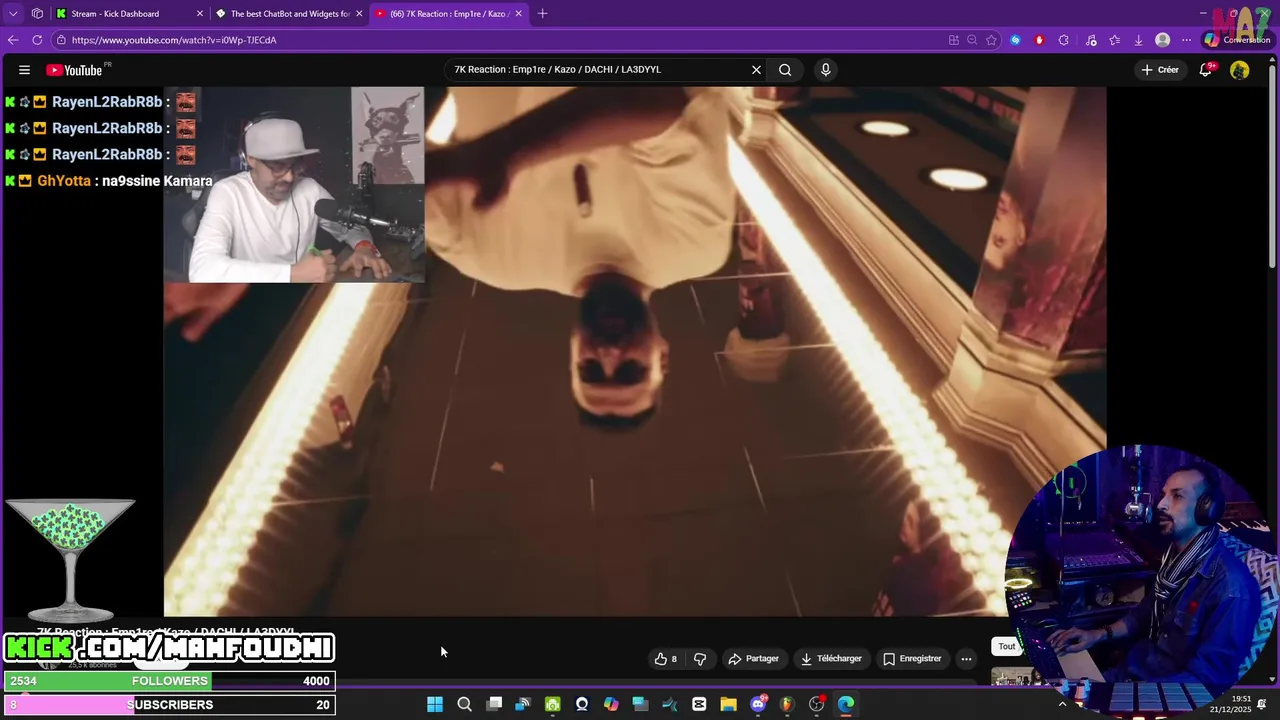
Task: Close the Kick Dashboard tab
Action: coord(200,14)
